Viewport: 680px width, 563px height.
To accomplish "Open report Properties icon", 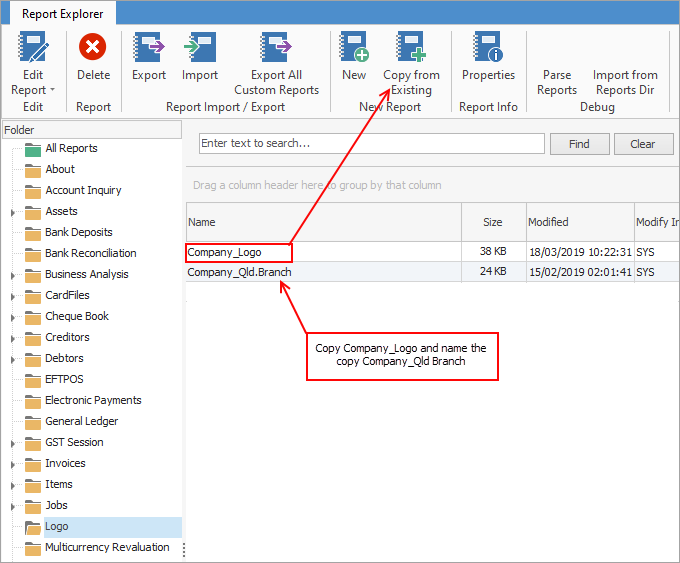I will (x=488, y=48).
